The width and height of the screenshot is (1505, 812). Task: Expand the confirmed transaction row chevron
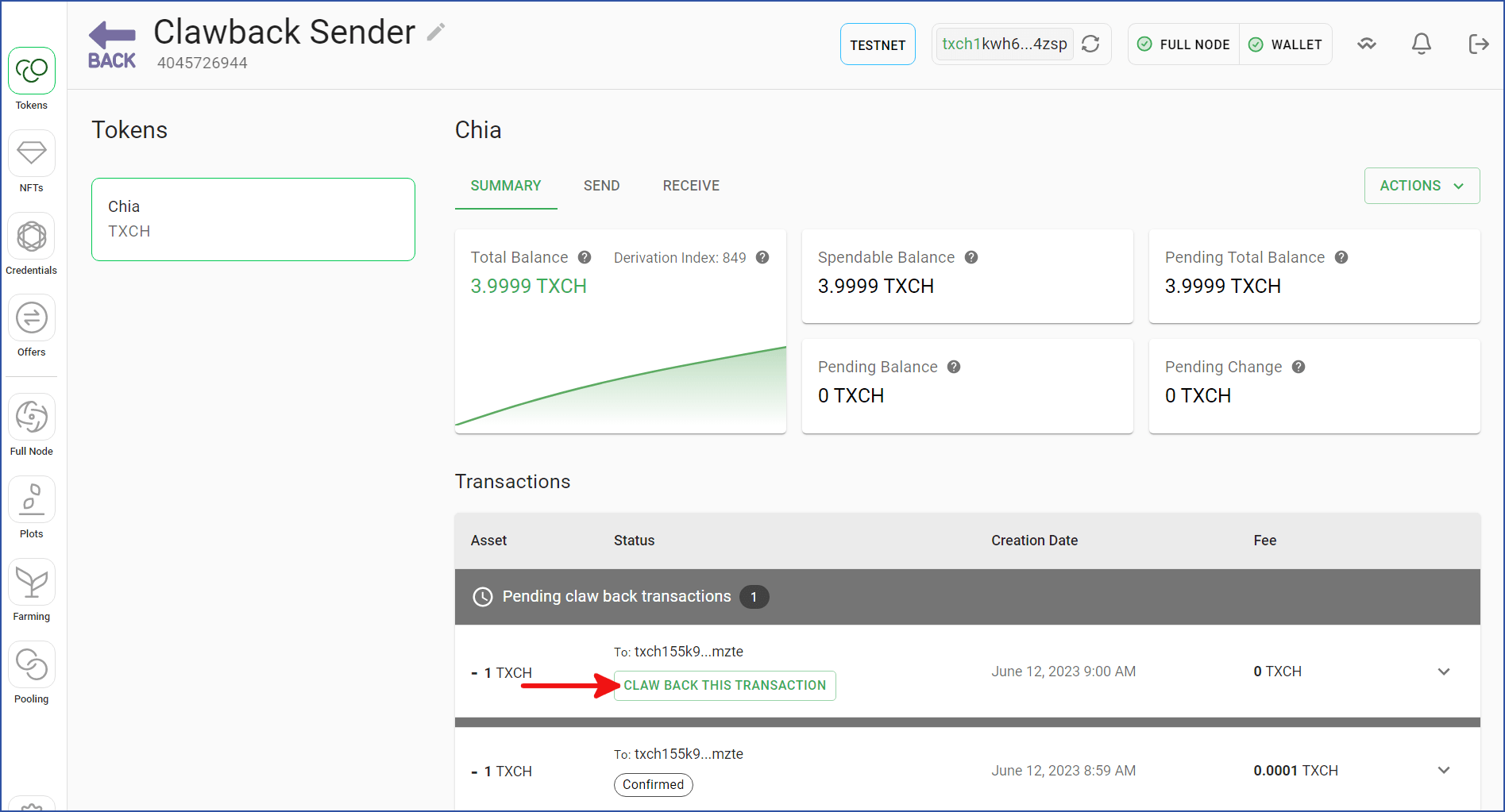click(1444, 769)
